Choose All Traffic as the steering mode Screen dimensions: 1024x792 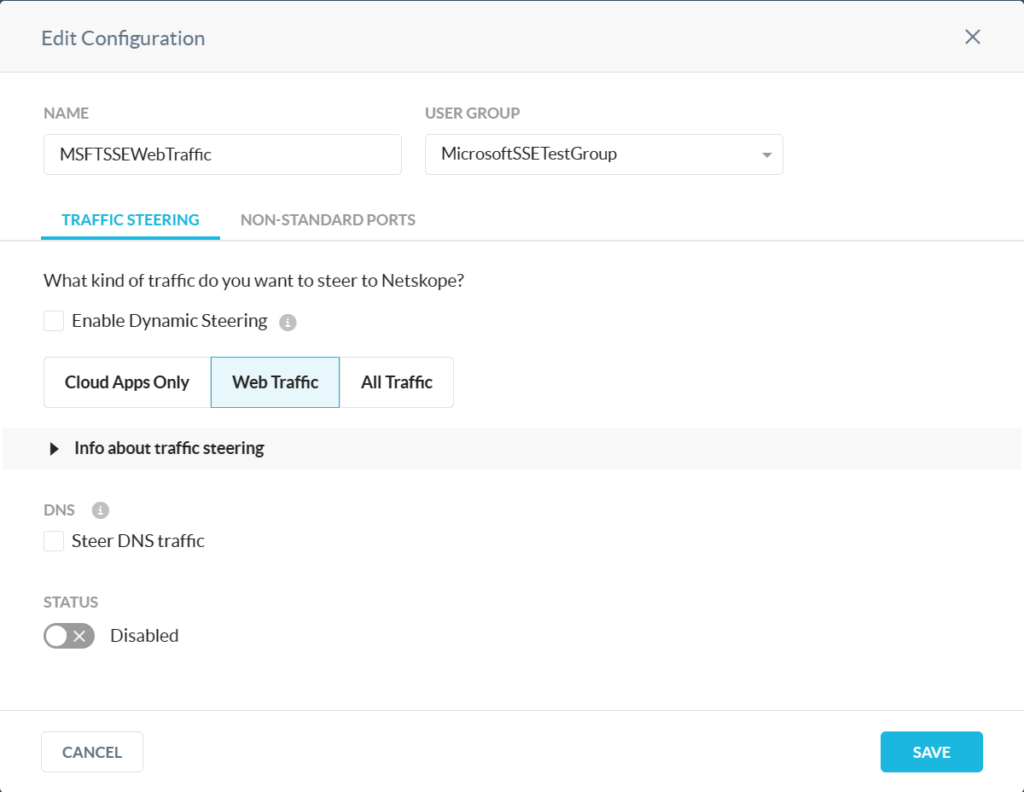click(396, 382)
